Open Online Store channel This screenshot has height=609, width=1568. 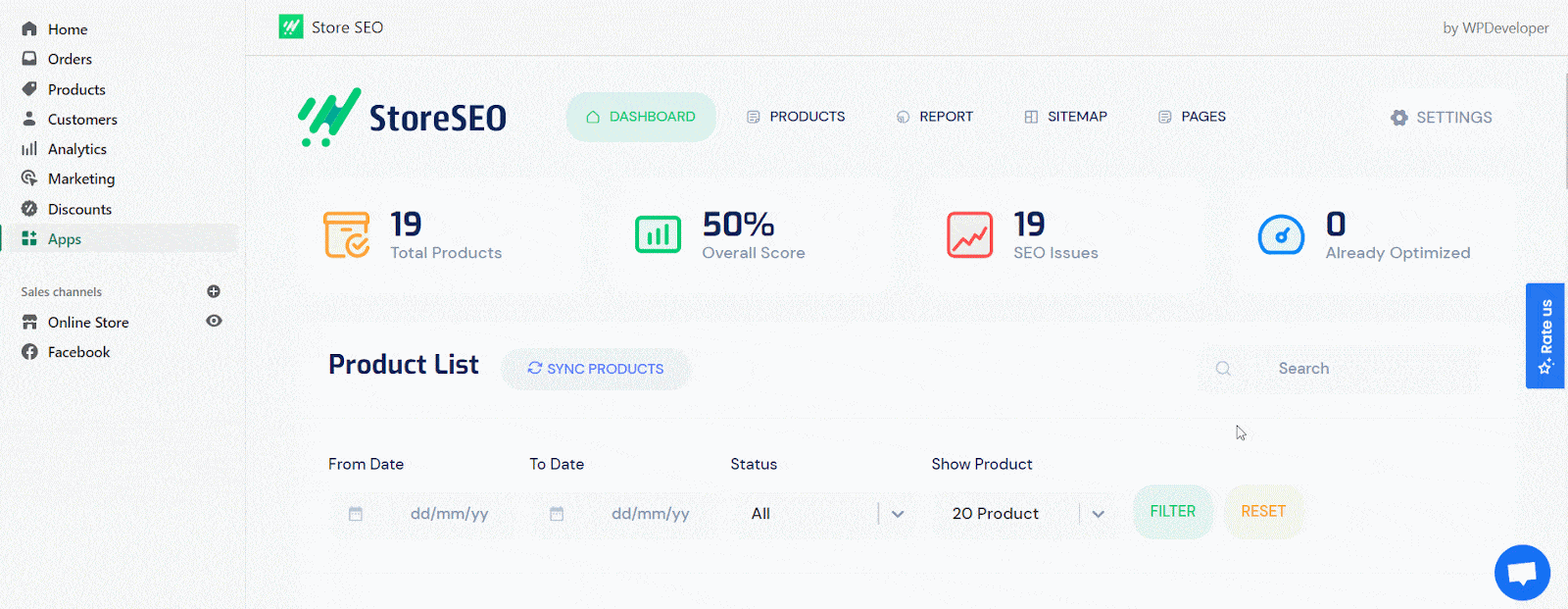(88, 322)
